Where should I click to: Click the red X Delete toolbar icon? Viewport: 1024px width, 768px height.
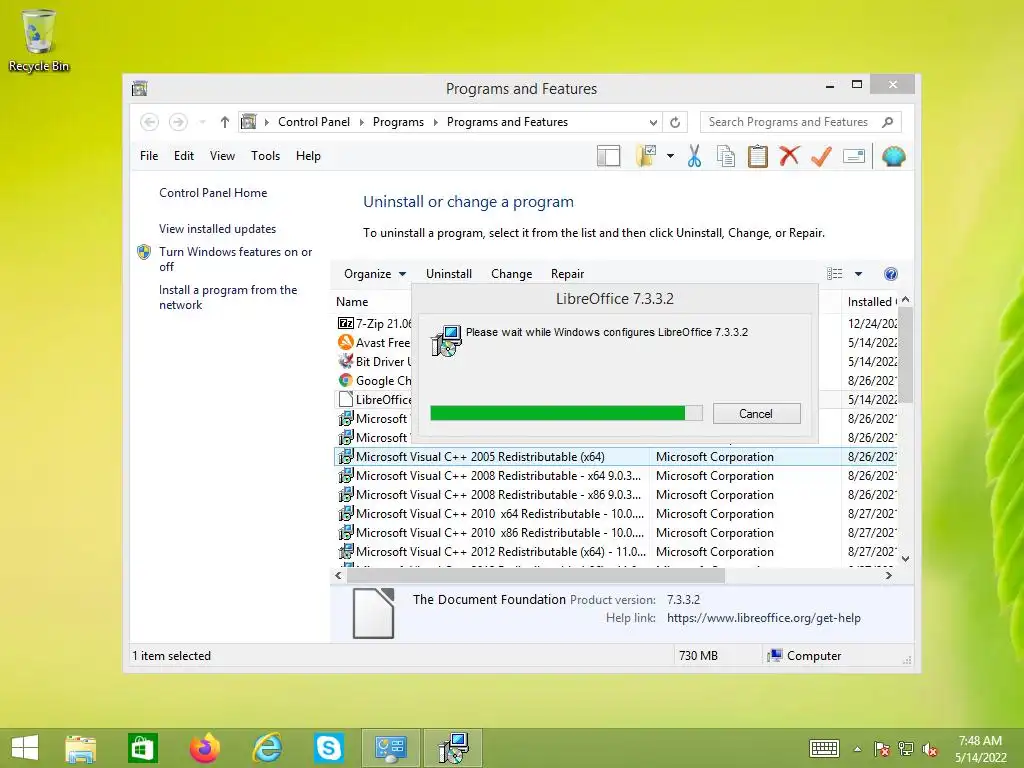click(x=789, y=156)
